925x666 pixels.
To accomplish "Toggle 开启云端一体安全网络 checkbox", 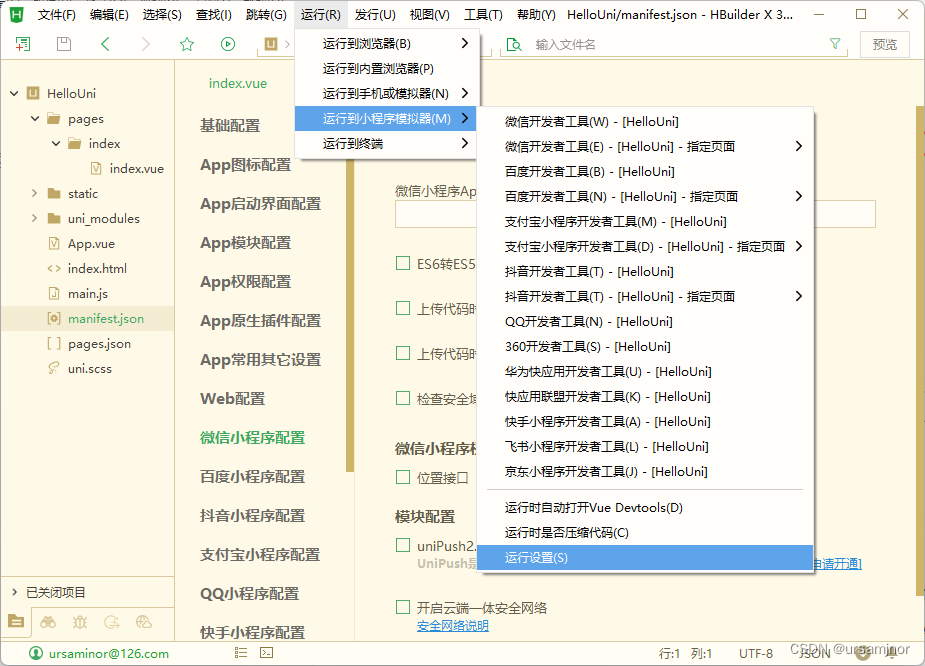I will 403,607.
